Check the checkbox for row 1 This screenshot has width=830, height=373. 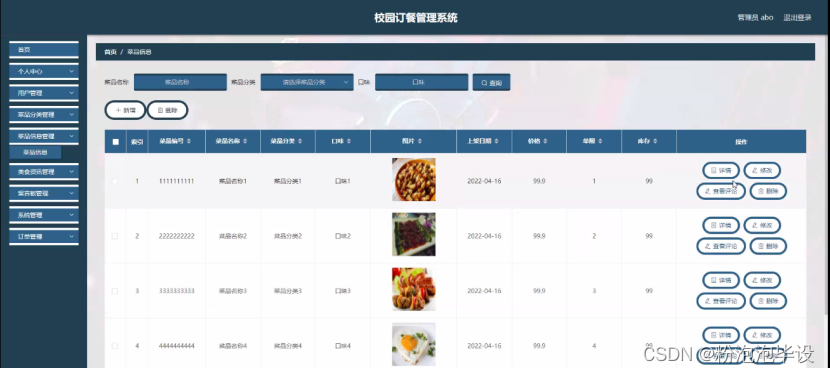tap(115, 181)
